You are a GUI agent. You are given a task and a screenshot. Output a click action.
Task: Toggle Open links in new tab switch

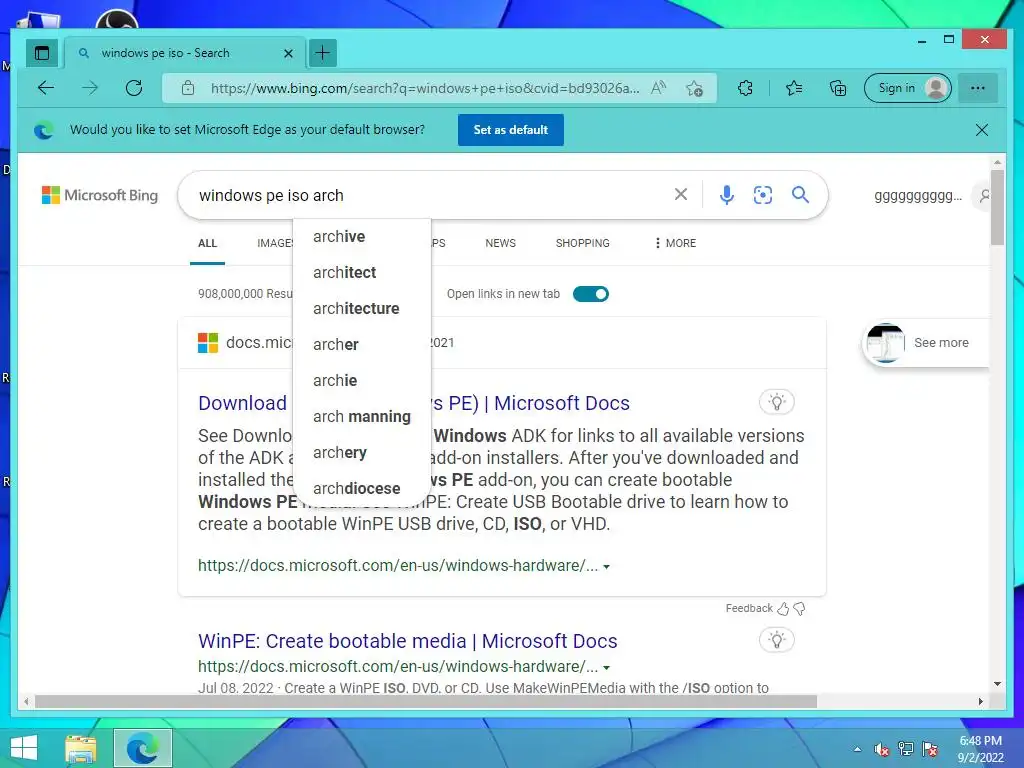[x=590, y=294]
